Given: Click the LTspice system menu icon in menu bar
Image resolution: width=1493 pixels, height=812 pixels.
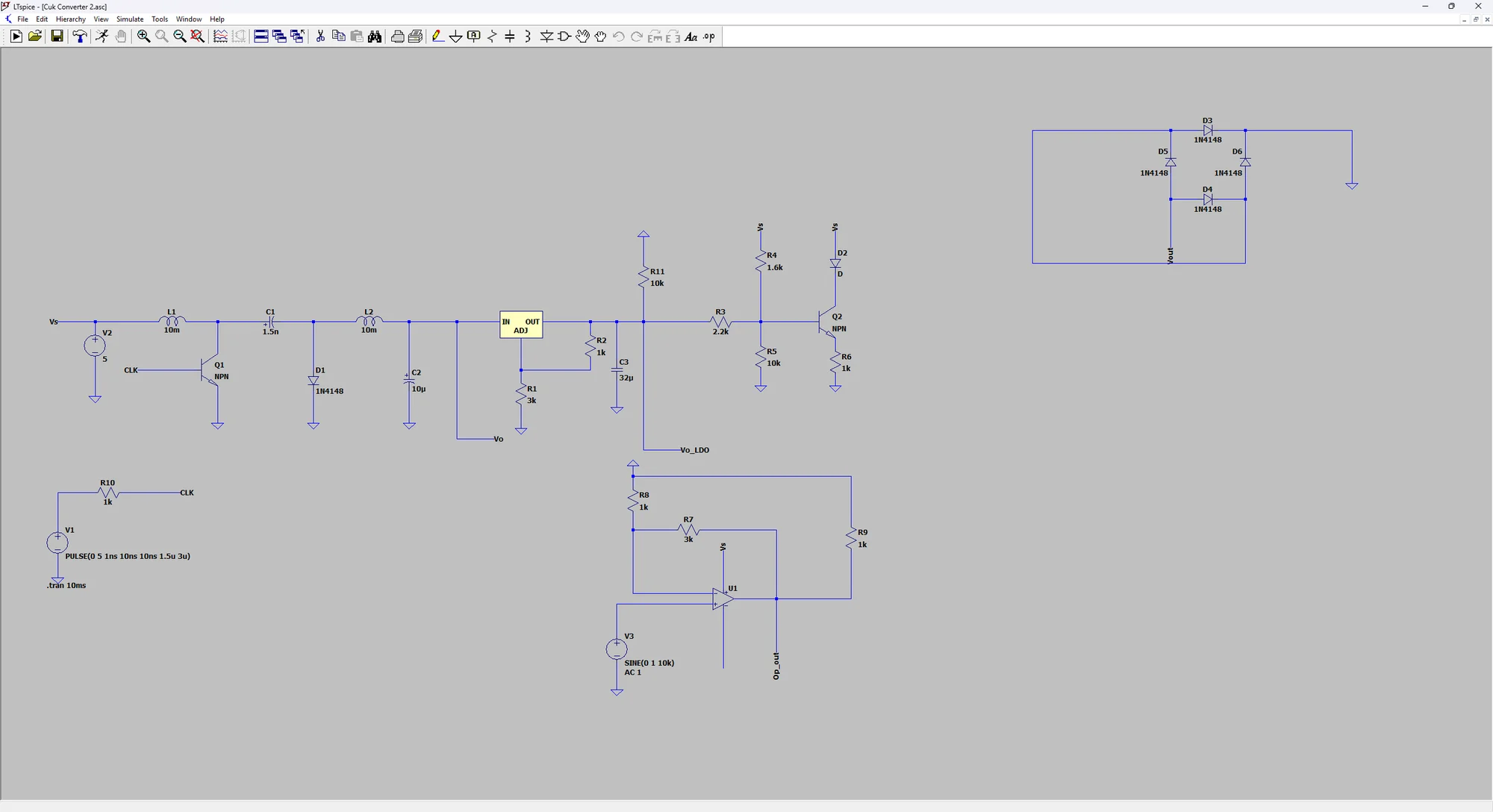Looking at the screenshot, I should [8, 19].
